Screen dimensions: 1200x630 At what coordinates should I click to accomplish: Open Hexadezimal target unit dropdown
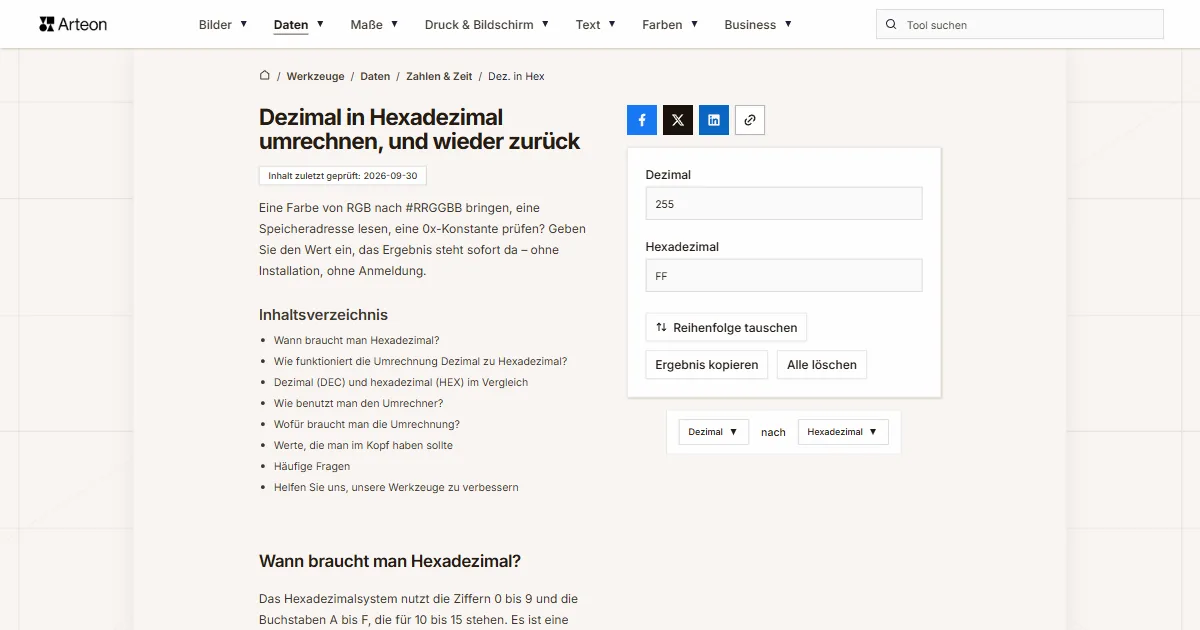click(x=843, y=432)
